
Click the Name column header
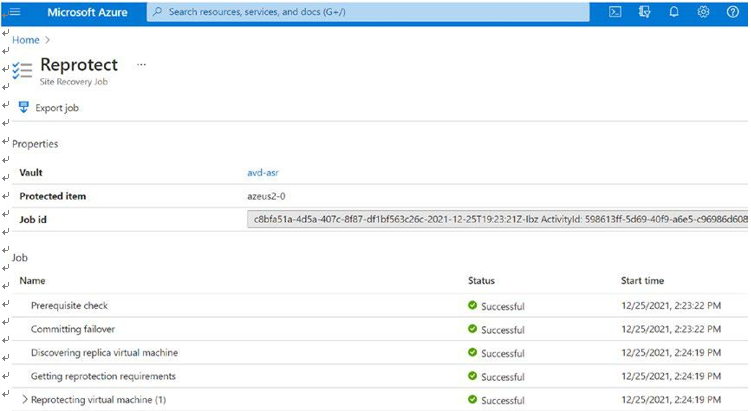[x=32, y=281]
